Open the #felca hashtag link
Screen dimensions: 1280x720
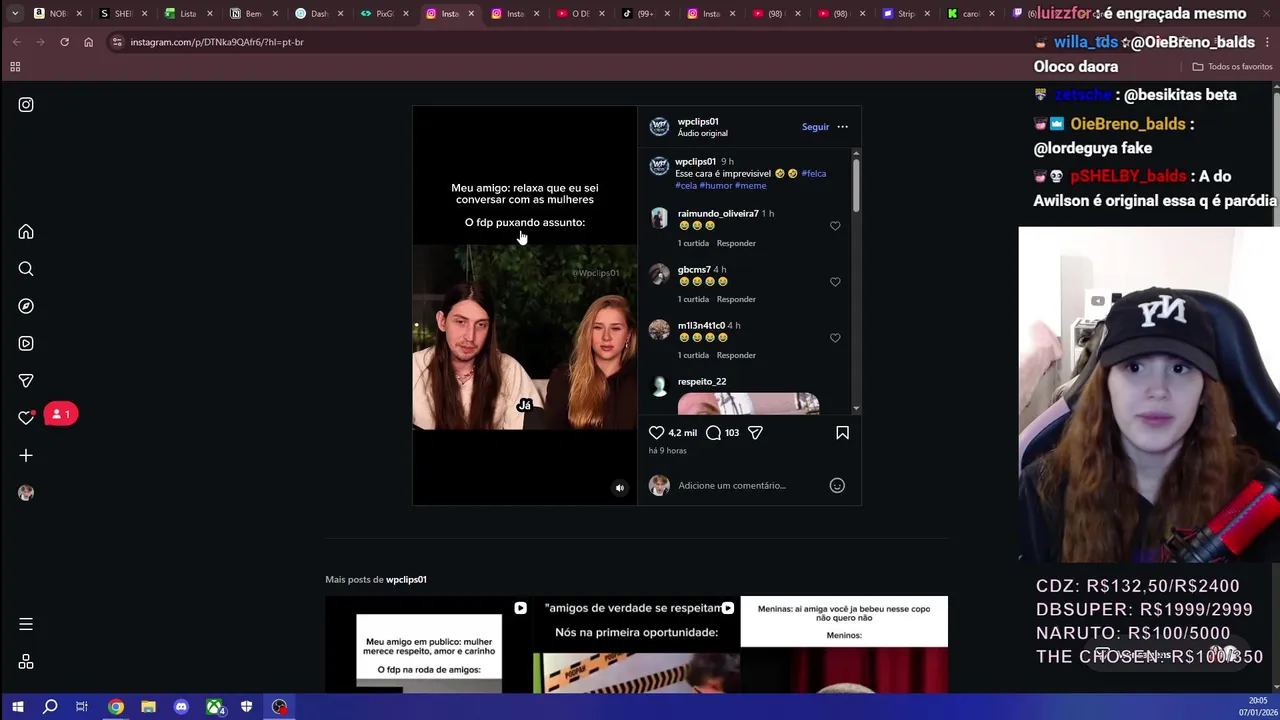click(x=813, y=174)
